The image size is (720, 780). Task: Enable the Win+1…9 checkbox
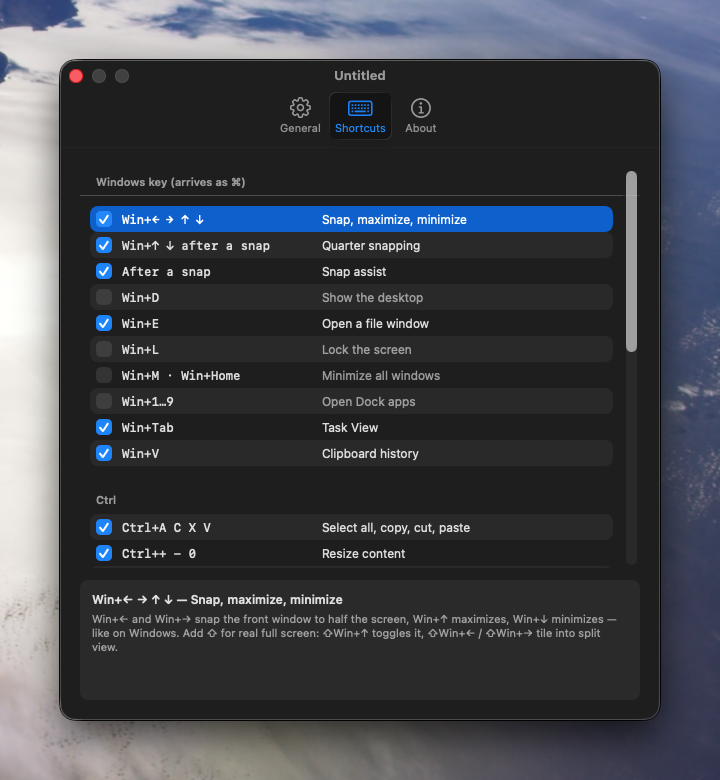(104, 401)
